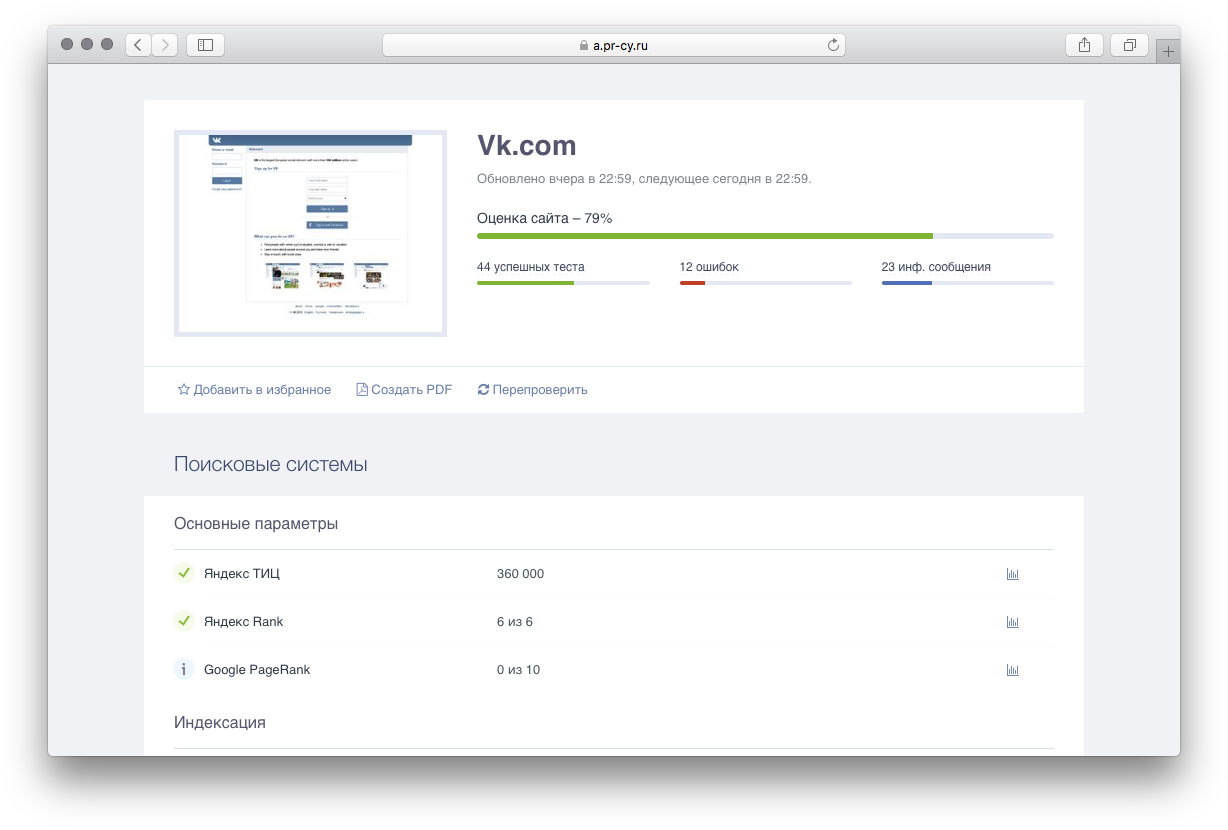Click the checkmark icon beside Яндекс Rank
The width and height of the screenshot is (1228, 830).
point(184,621)
